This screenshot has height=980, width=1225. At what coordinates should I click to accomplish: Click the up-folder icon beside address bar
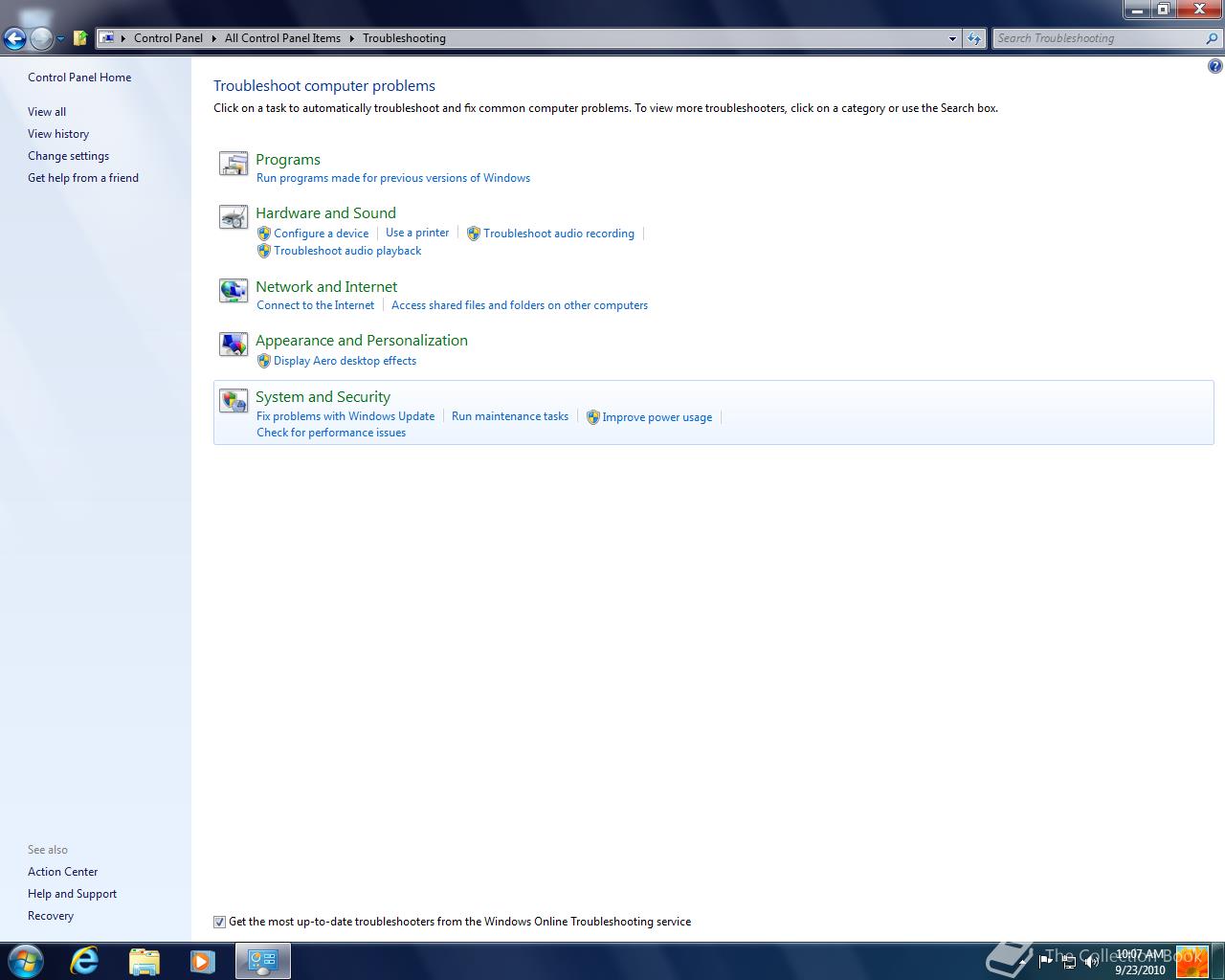click(80, 38)
